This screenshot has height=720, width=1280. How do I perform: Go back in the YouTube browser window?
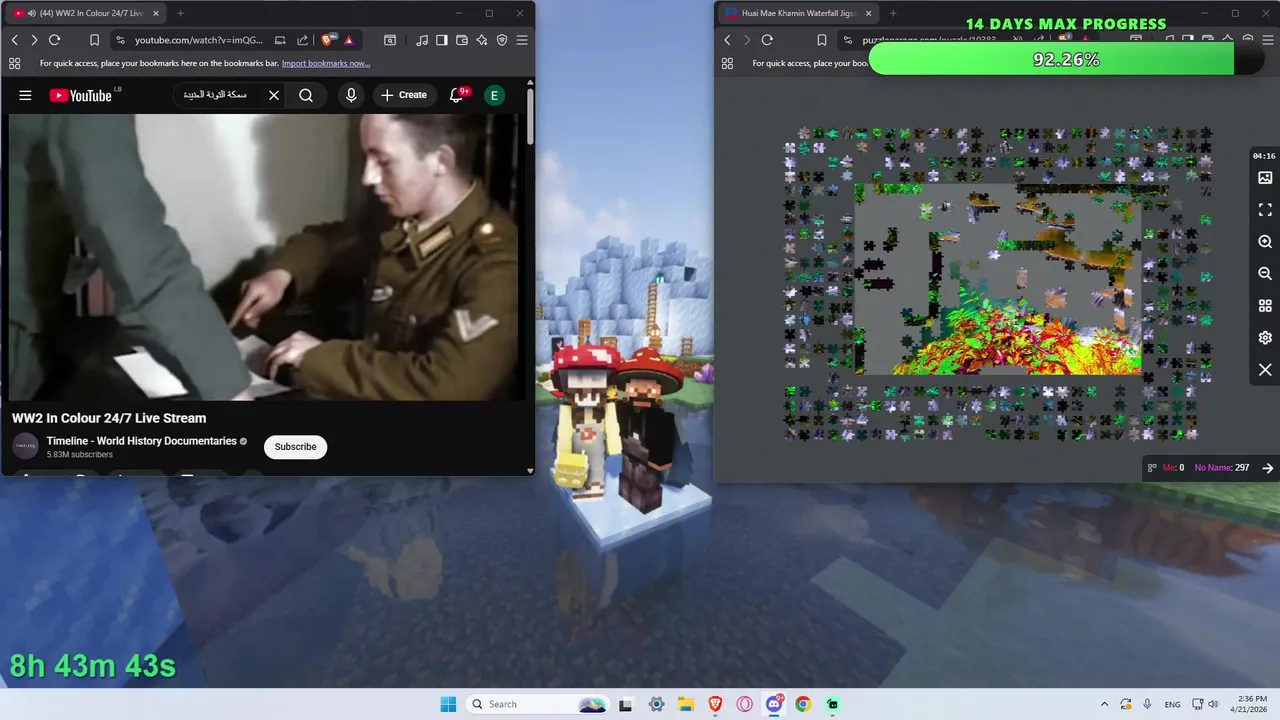[15, 40]
